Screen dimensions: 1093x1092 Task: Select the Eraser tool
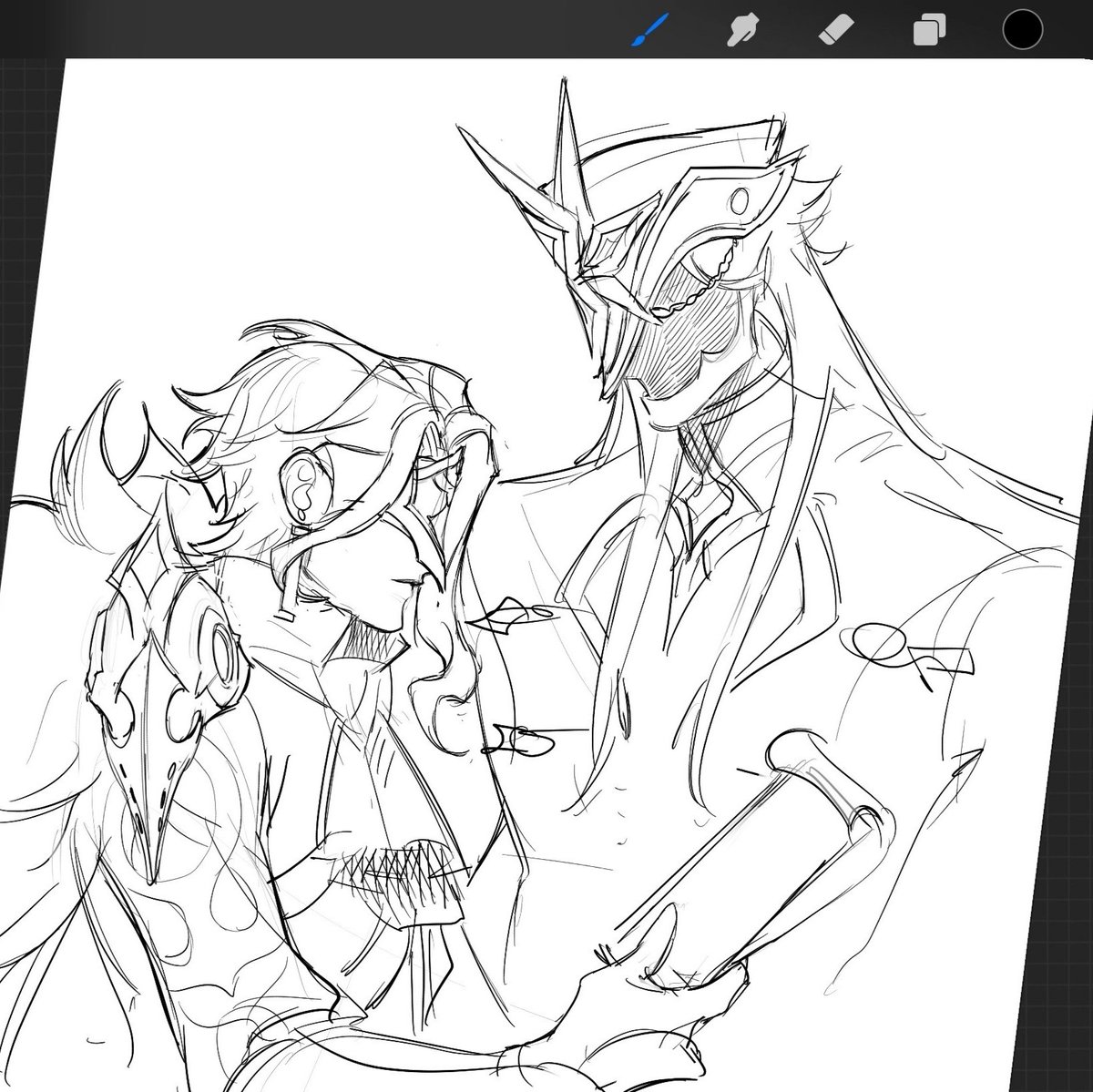835,30
